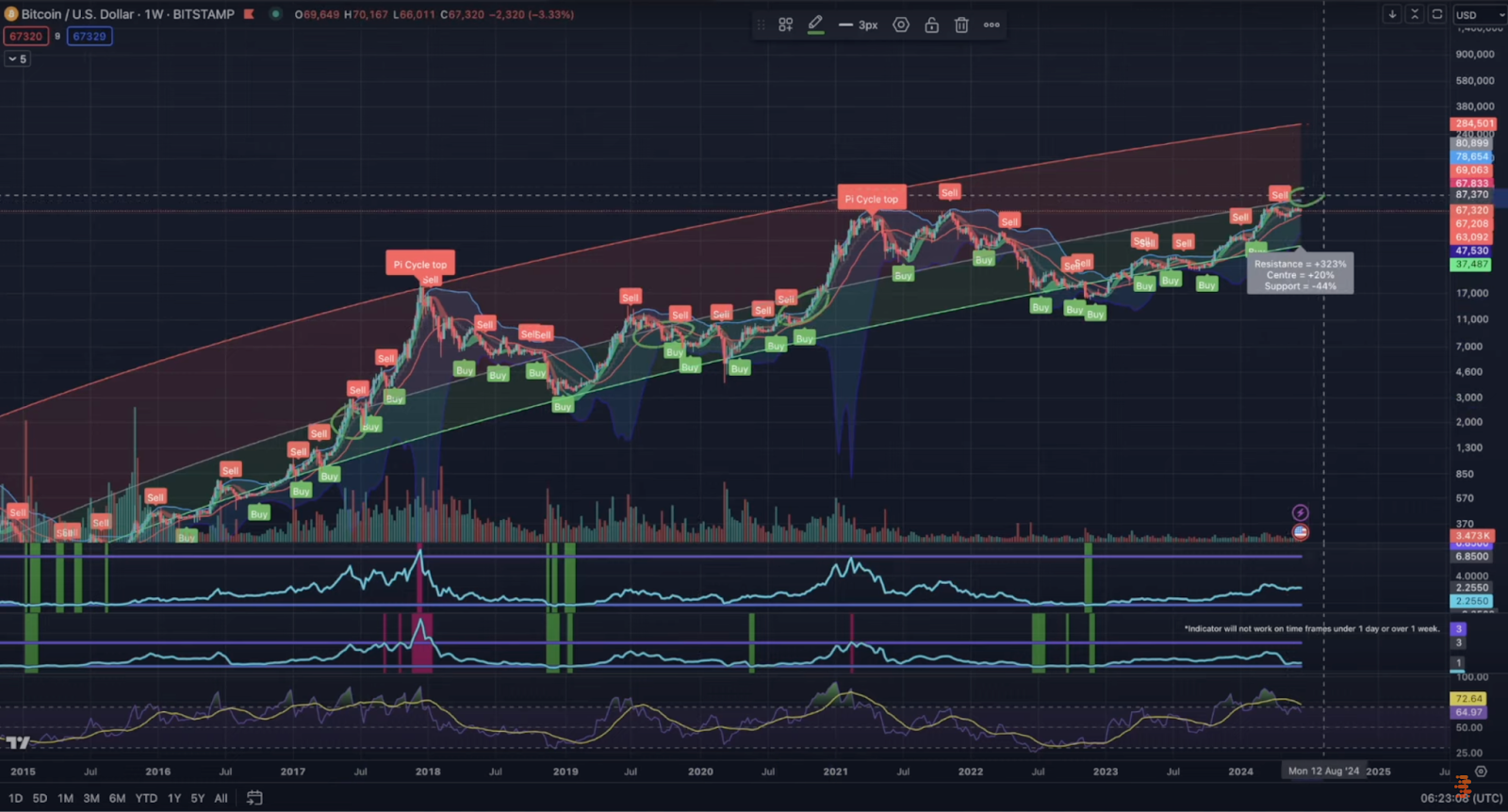Select the 5Y time range
The image size is (1508, 812).
[x=197, y=798]
